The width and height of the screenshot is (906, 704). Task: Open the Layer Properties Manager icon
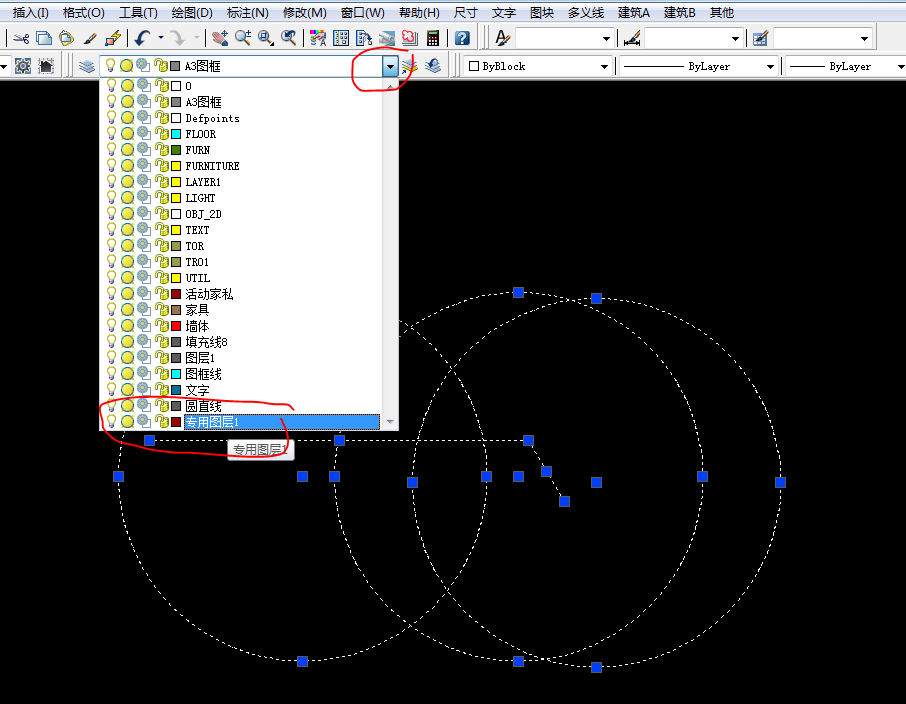point(87,66)
